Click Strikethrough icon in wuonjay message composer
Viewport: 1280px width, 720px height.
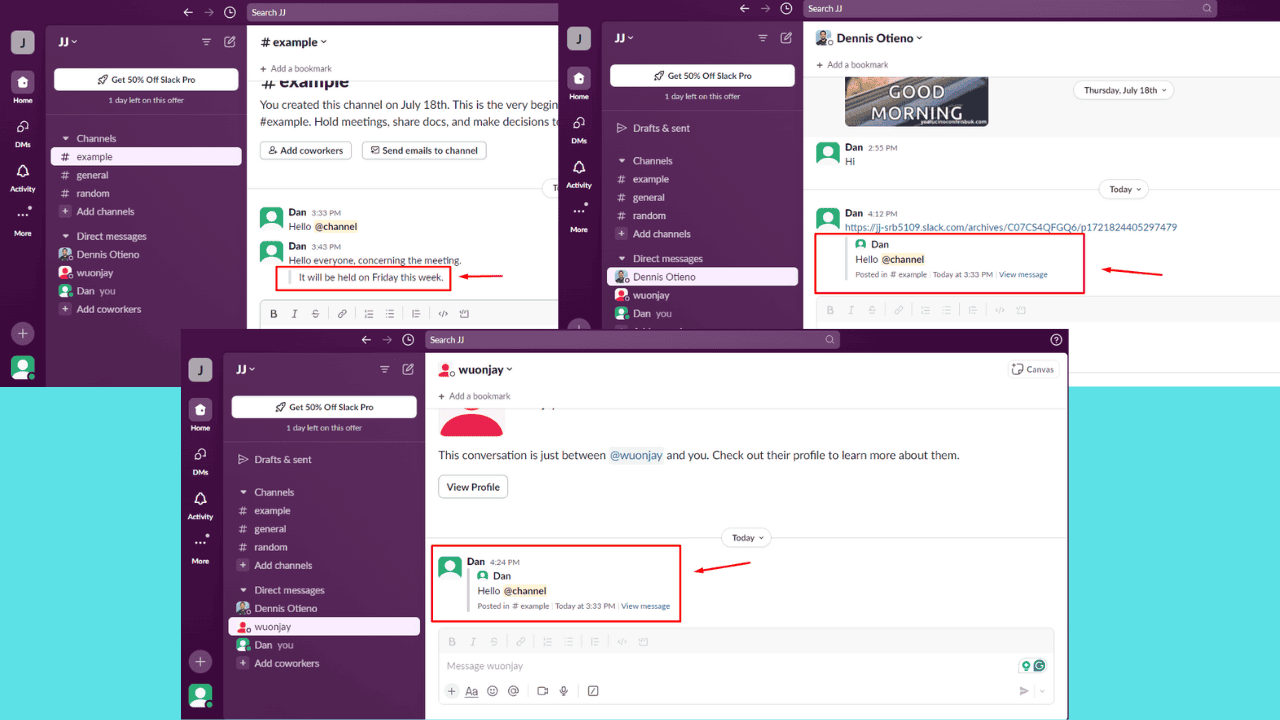tap(494, 641)
